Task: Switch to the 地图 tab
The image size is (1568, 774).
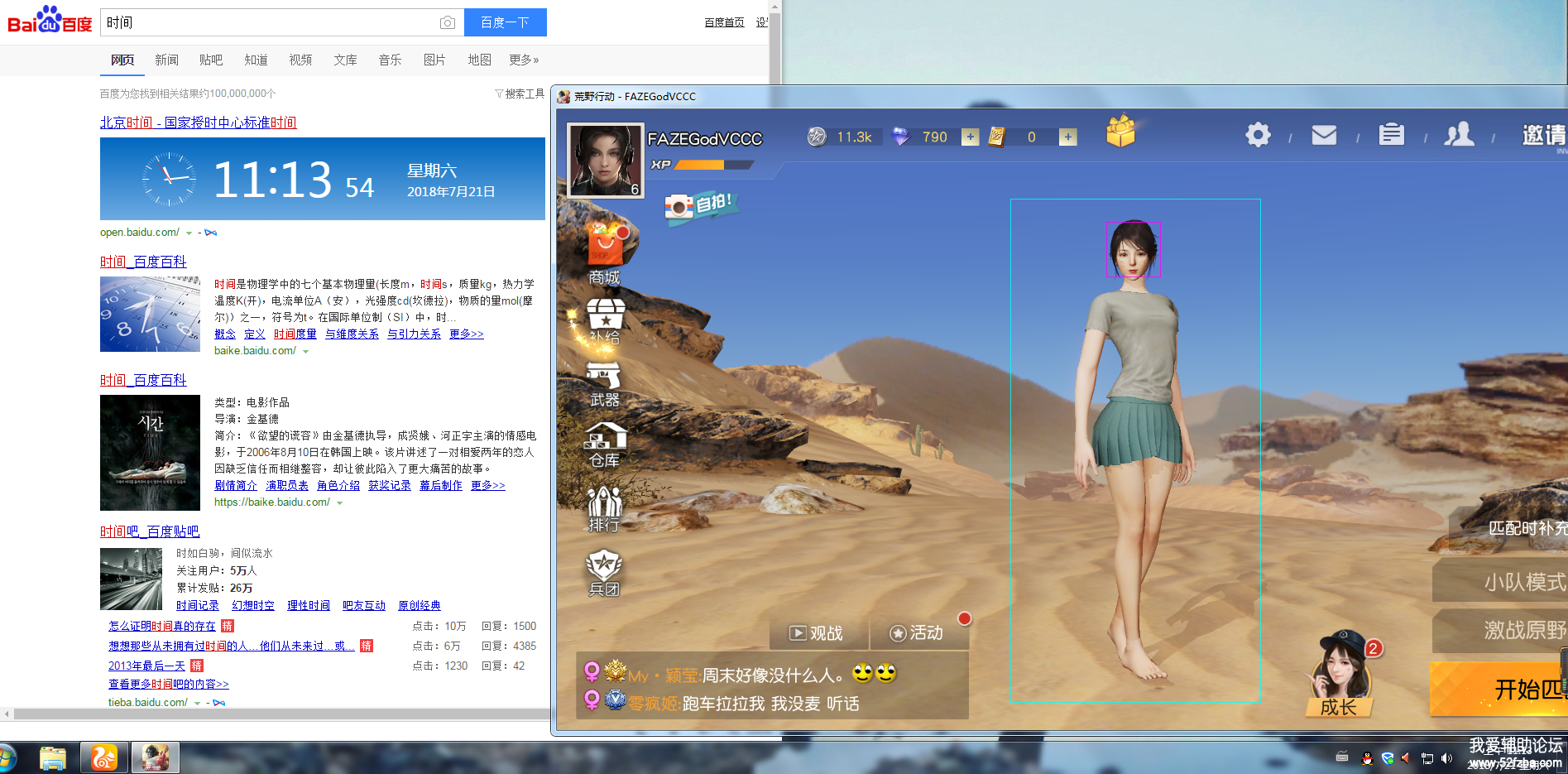Action: pyautogui.click(x=479, y=60)
